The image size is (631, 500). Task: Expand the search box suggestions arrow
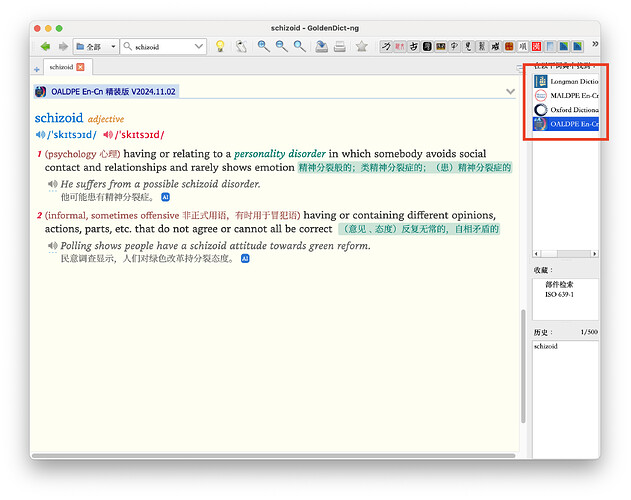point(199,47)
